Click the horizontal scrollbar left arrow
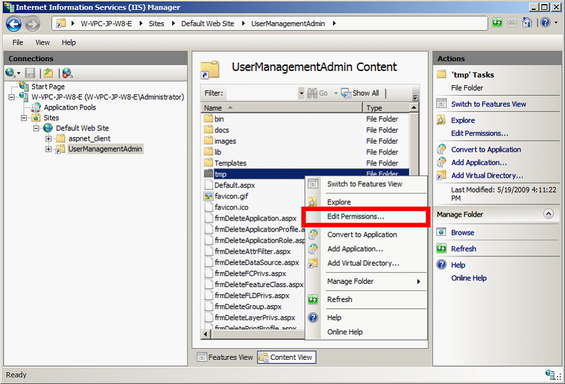The height and width of the screenshot is (384, 565). pos(206,334)
